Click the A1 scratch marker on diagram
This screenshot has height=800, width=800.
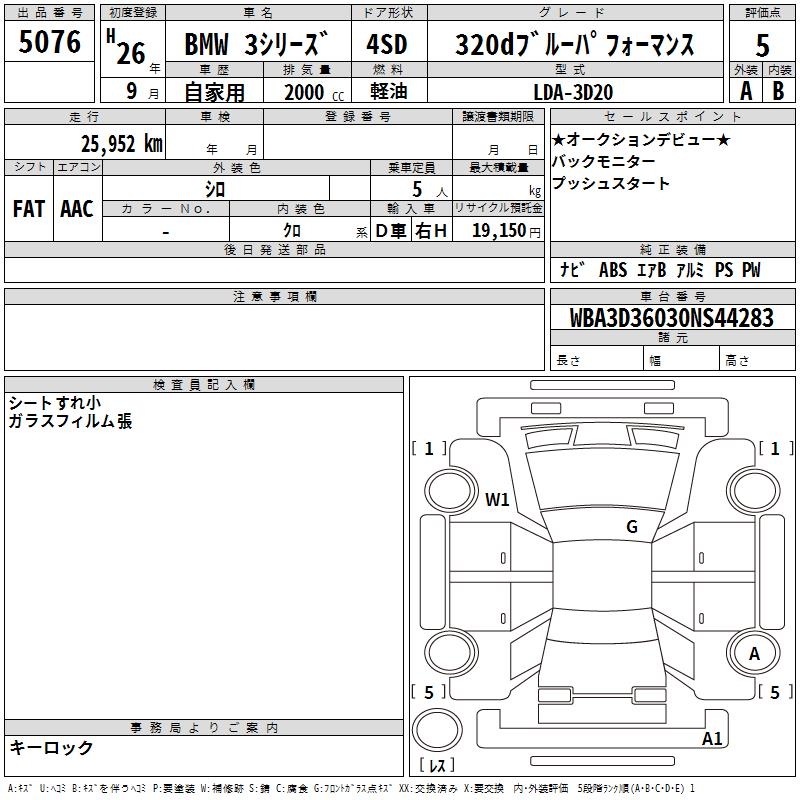tap(712, 739)
